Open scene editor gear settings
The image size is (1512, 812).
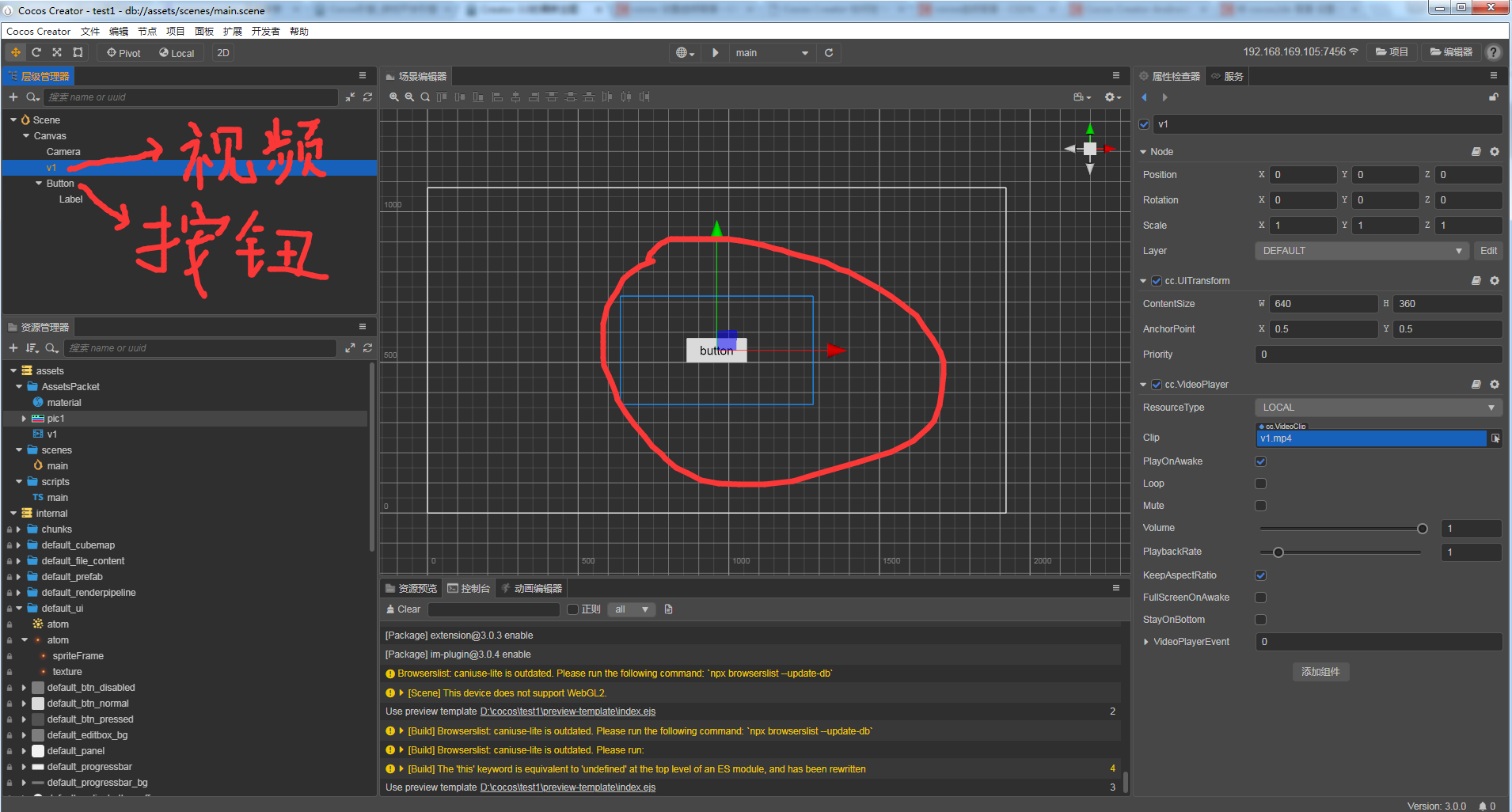[x=1112, y=97]
